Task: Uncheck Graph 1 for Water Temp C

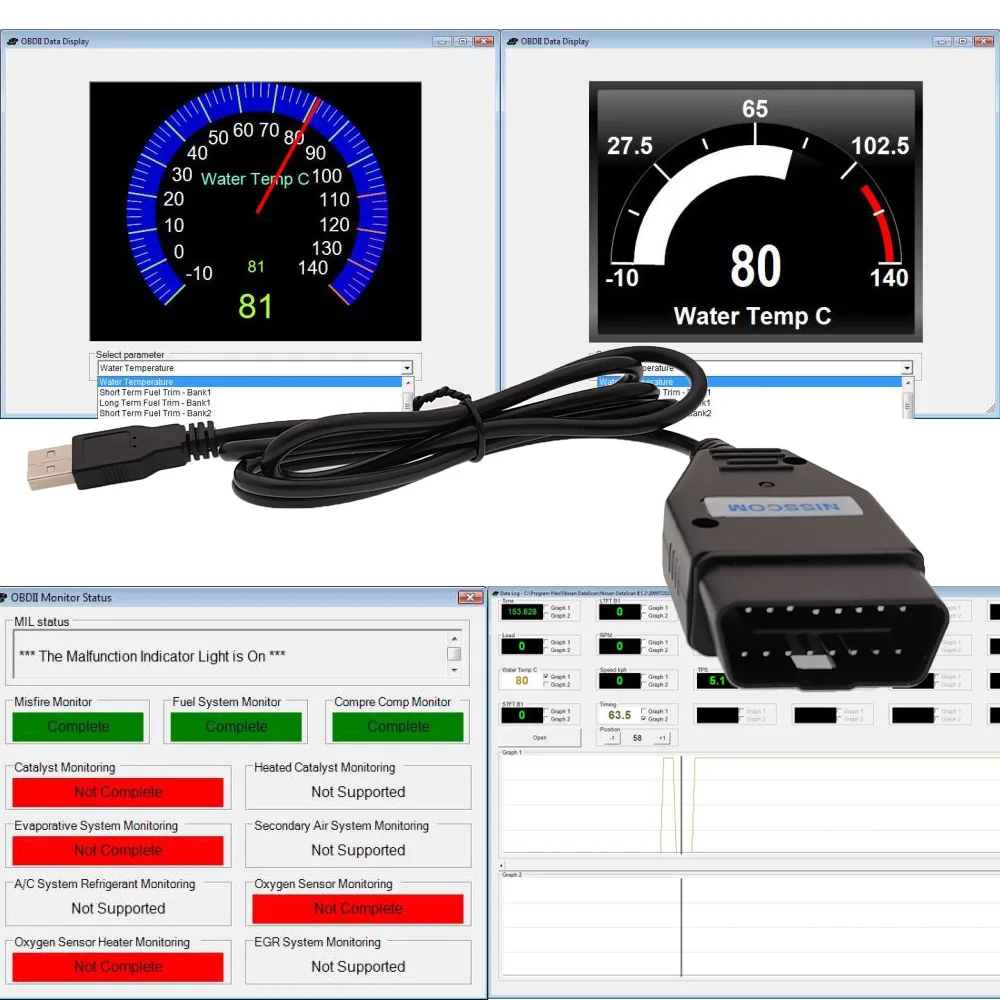Action: [x=545, y=677]
